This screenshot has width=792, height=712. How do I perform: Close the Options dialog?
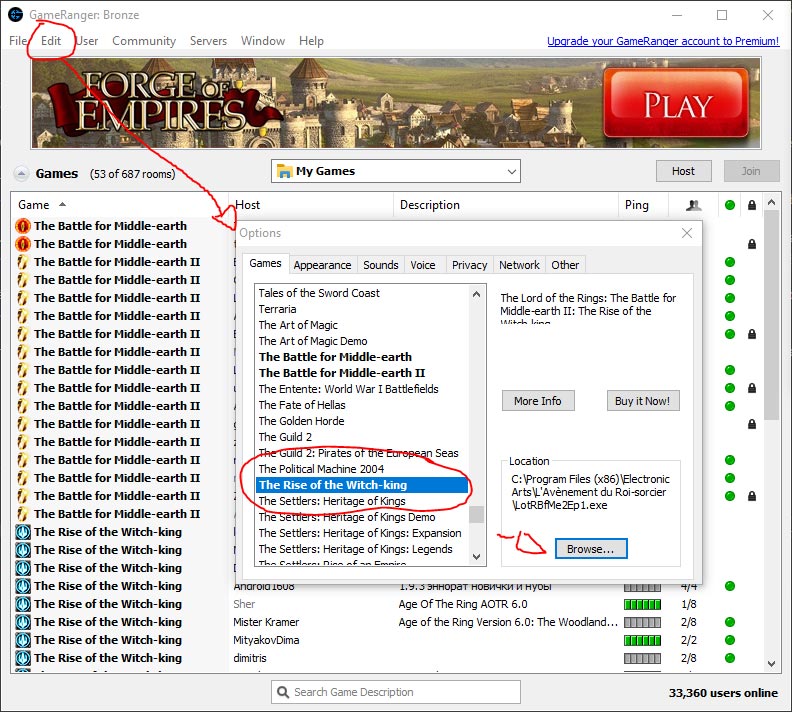pos(686,233)
